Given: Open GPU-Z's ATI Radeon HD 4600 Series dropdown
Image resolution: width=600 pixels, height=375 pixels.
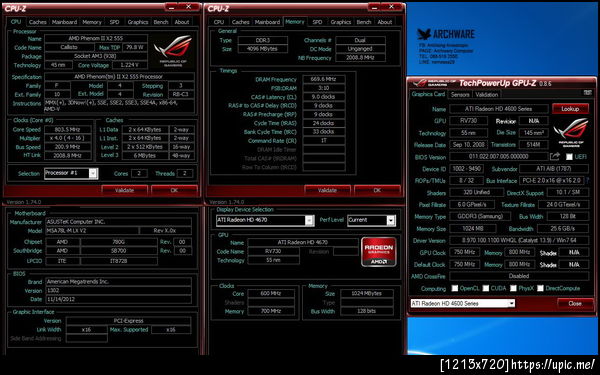Looking at the screenshot, I should click(x=511, y=303).
